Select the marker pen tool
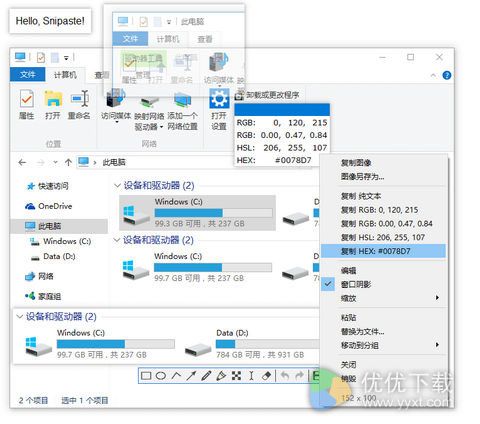The height and width of the screenshot is (424, 480). (221, 376)
